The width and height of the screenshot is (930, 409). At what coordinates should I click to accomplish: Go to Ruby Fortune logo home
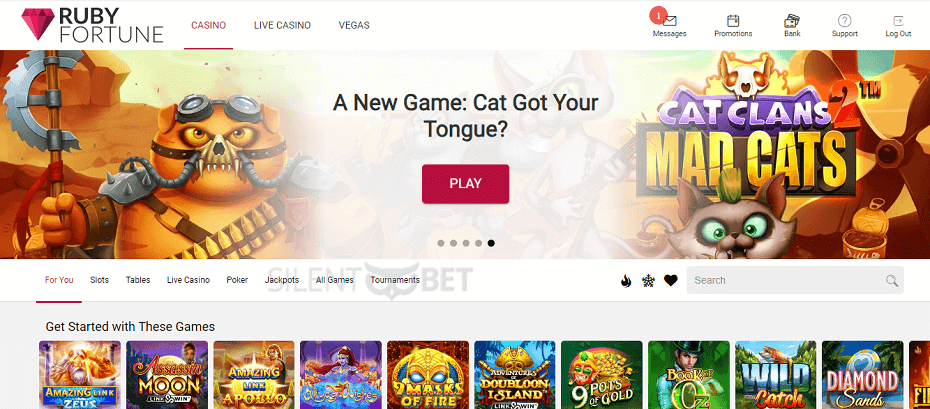pos(92,25)
